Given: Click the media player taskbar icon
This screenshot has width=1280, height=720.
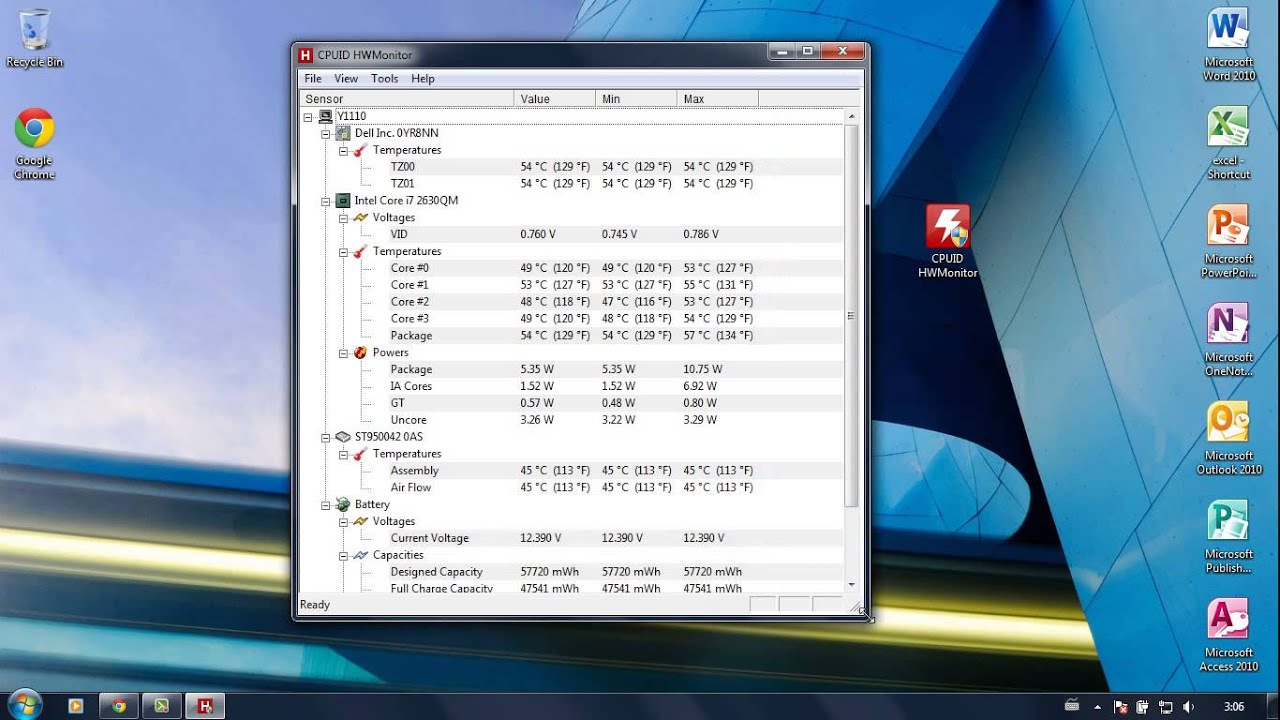Looking at the screenshot, I should 76,706.
